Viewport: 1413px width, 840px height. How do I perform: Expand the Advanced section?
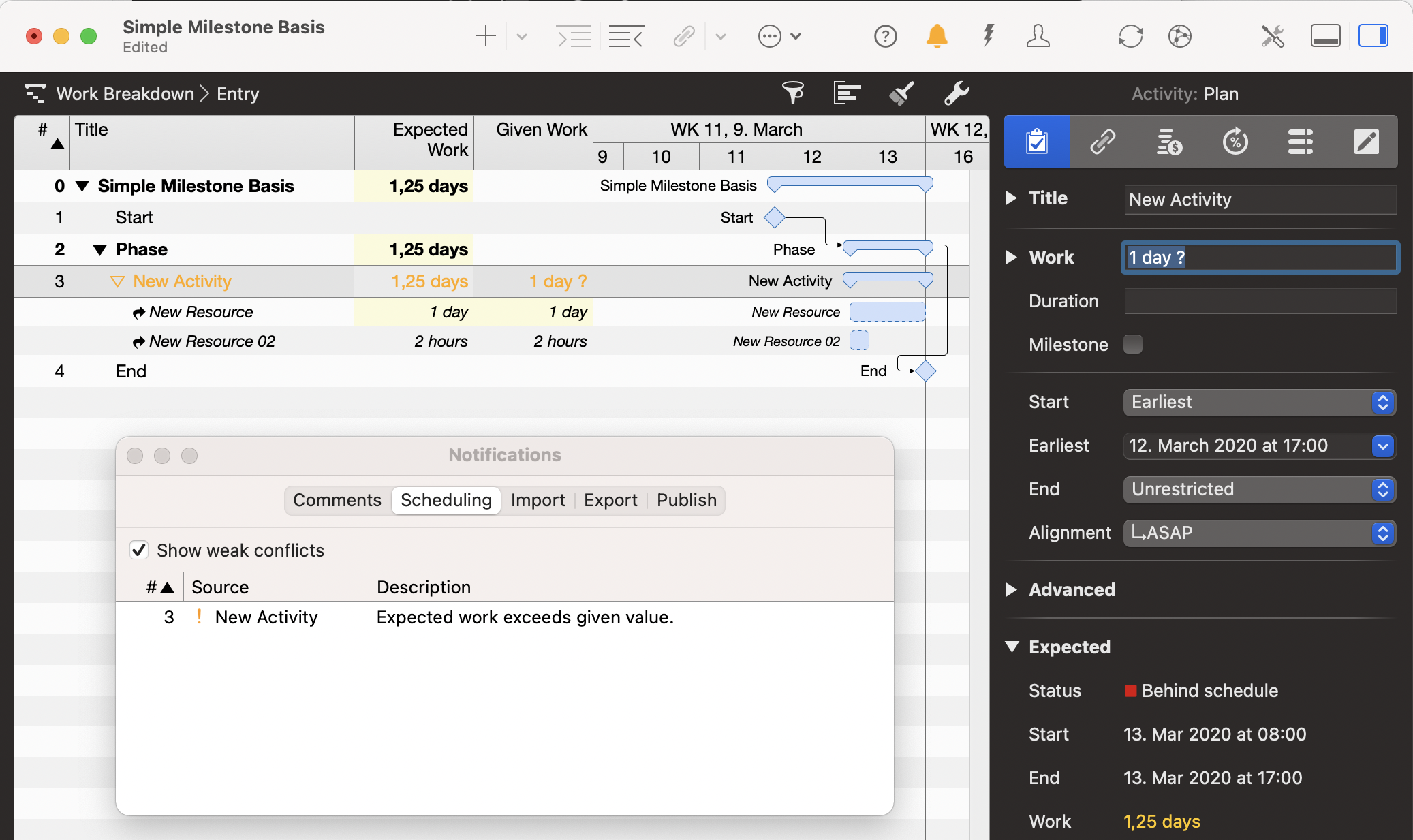point(1012,589)
